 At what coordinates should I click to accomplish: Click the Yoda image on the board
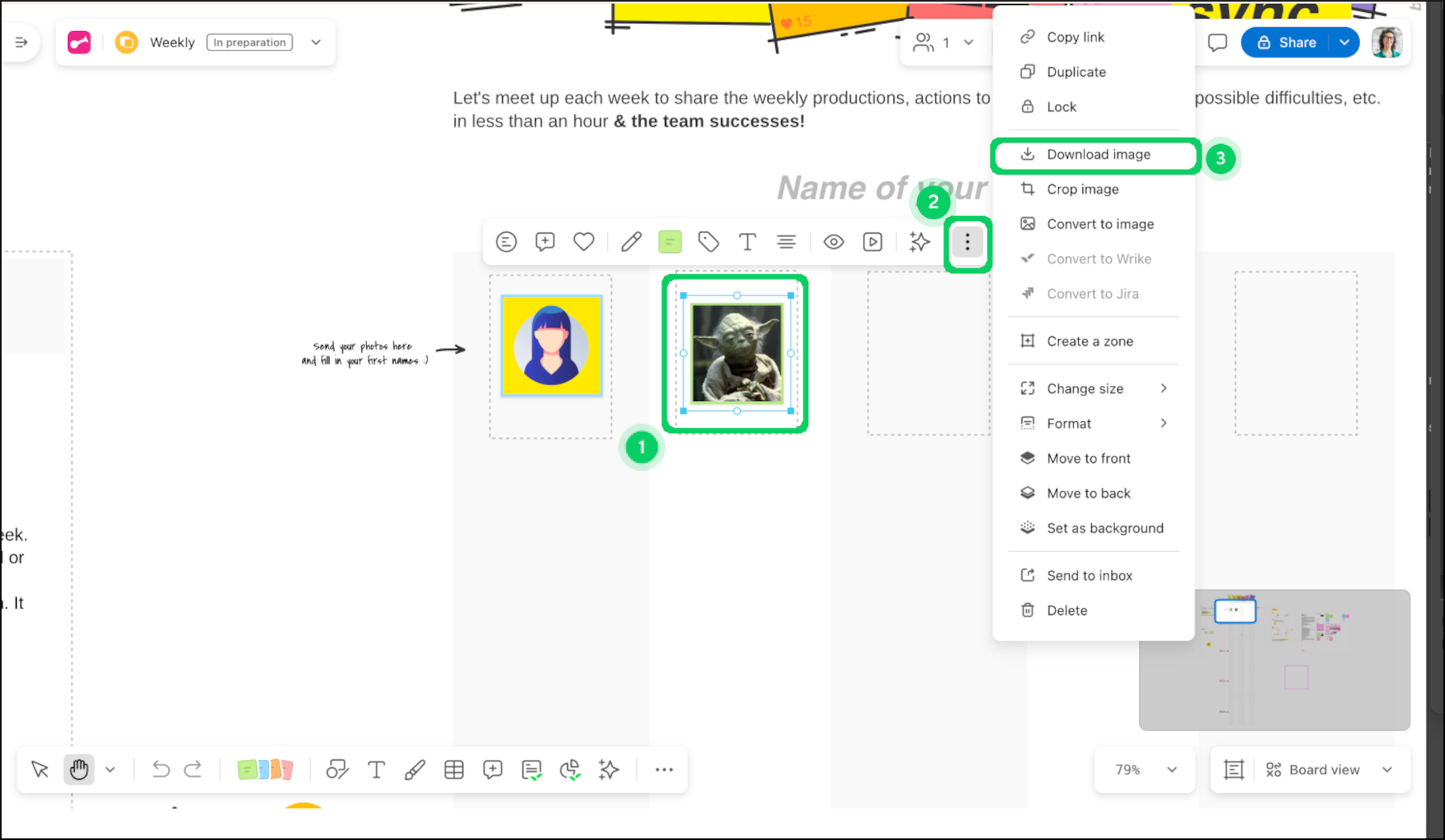point(736,353)
